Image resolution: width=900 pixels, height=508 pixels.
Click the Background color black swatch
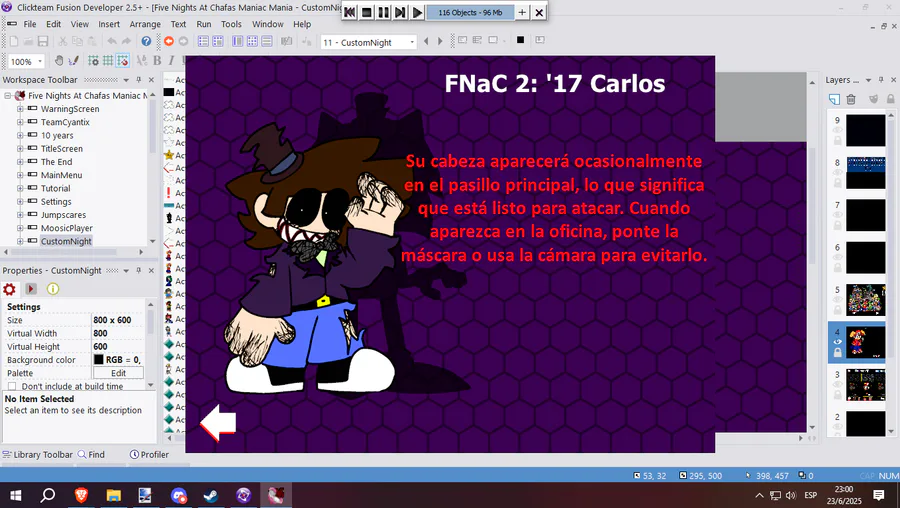click(x=99, y=359)
